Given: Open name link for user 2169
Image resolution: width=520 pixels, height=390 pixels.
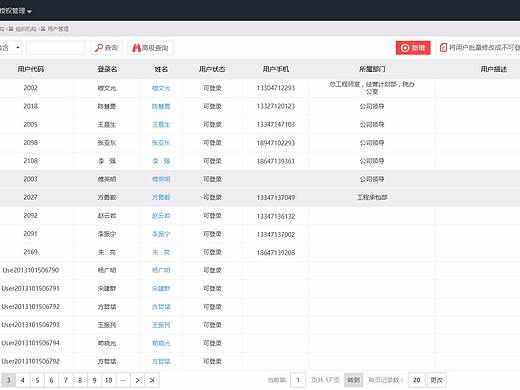Looking at the screenshot, I should (x=161, y=252).
